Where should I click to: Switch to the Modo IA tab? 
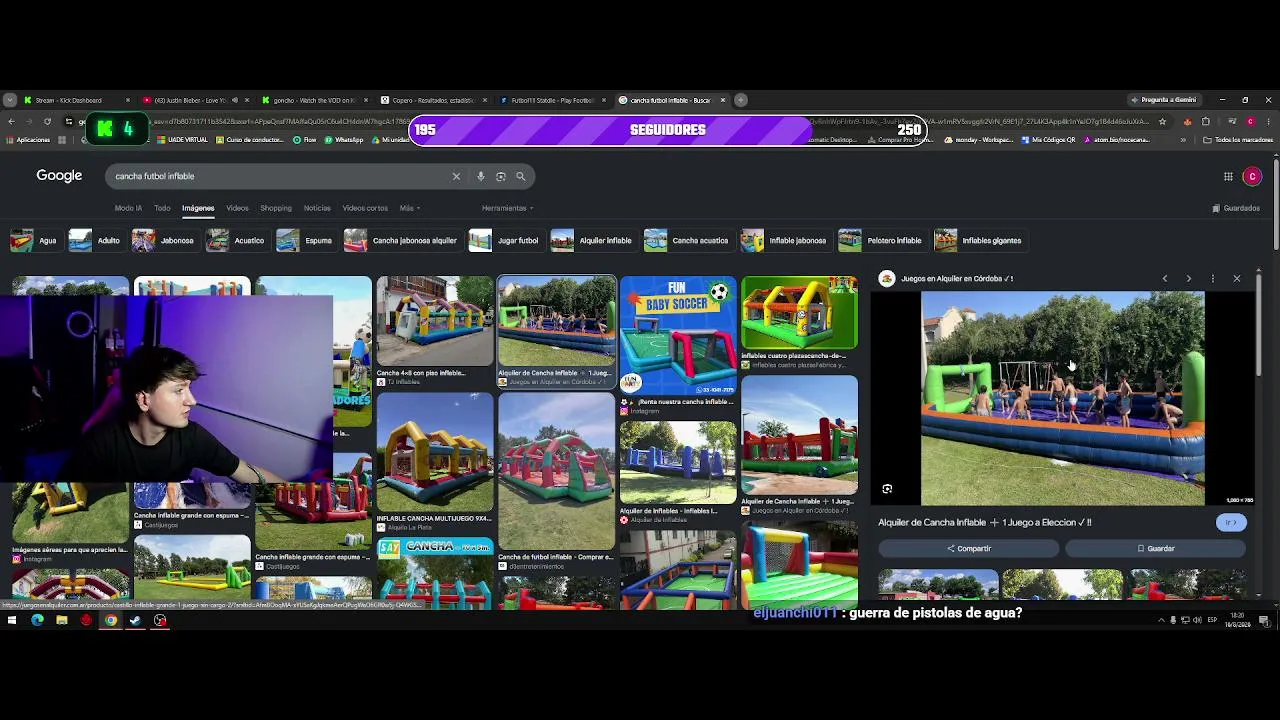coord(128,208)
